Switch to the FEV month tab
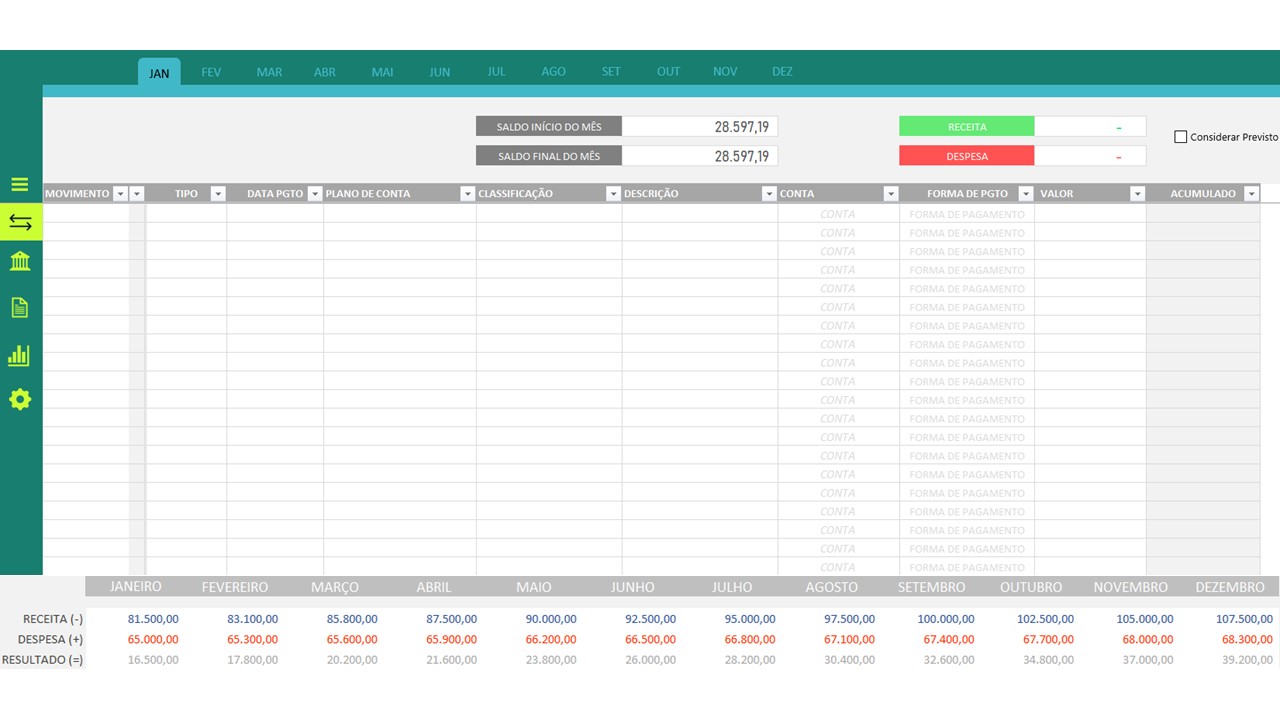1280x720 pixels. 211,72
